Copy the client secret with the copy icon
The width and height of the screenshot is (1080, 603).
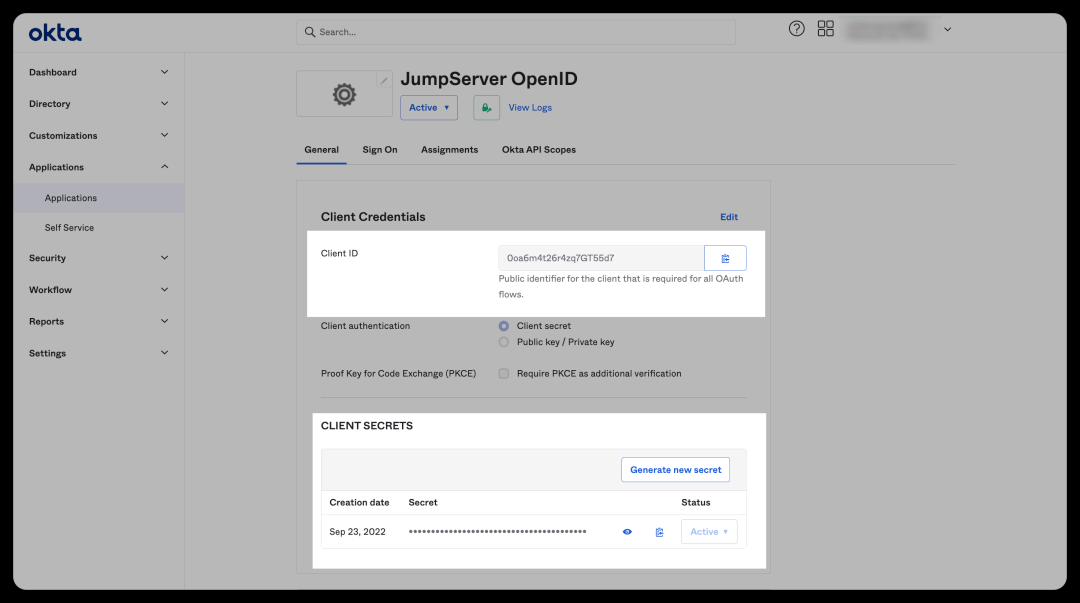click(659, 531)
